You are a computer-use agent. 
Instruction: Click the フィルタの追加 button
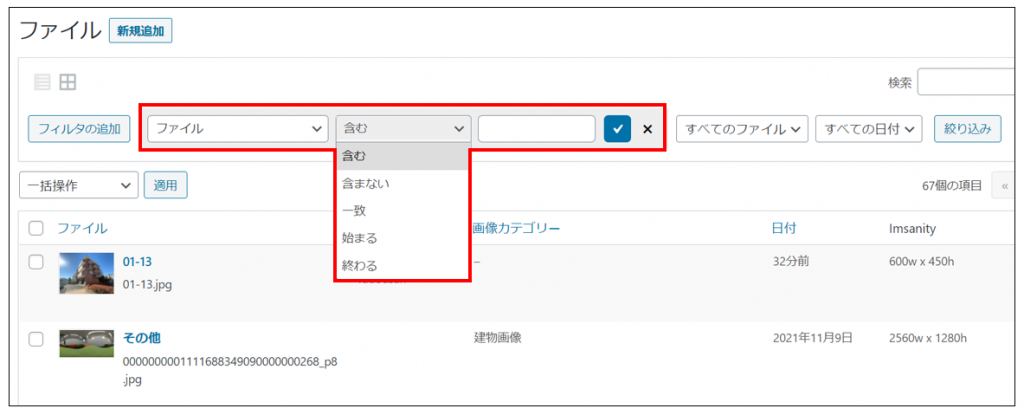[x=79, y=129]
